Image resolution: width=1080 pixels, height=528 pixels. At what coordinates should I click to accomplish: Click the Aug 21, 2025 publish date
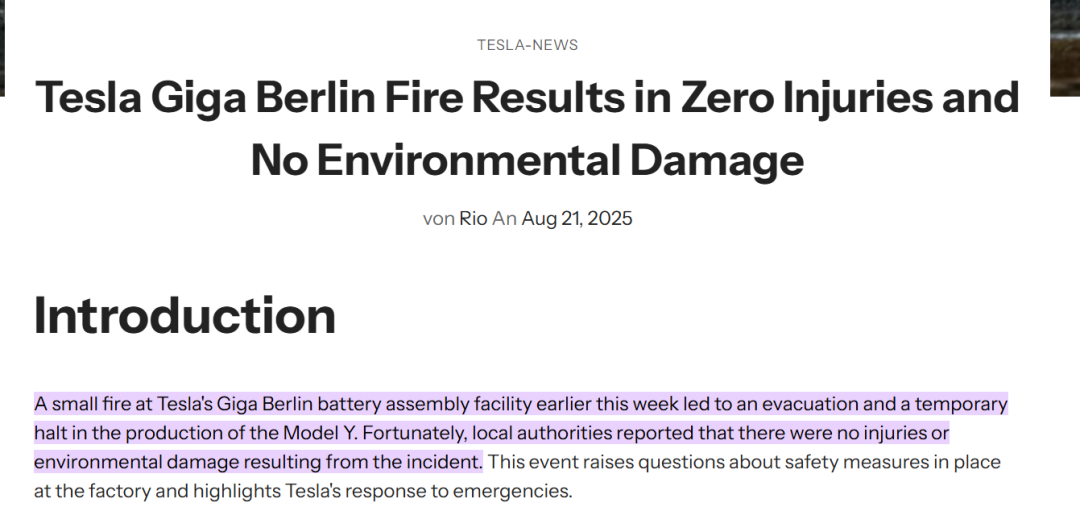point(577,218)
